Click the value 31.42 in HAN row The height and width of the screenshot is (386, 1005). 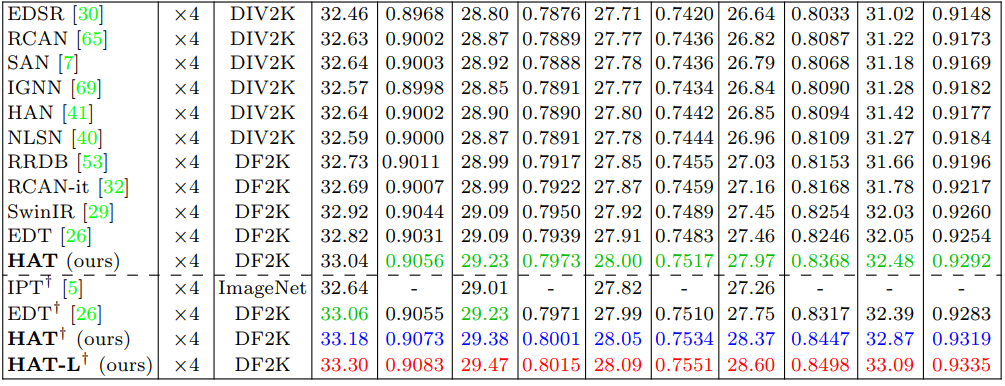890,113
